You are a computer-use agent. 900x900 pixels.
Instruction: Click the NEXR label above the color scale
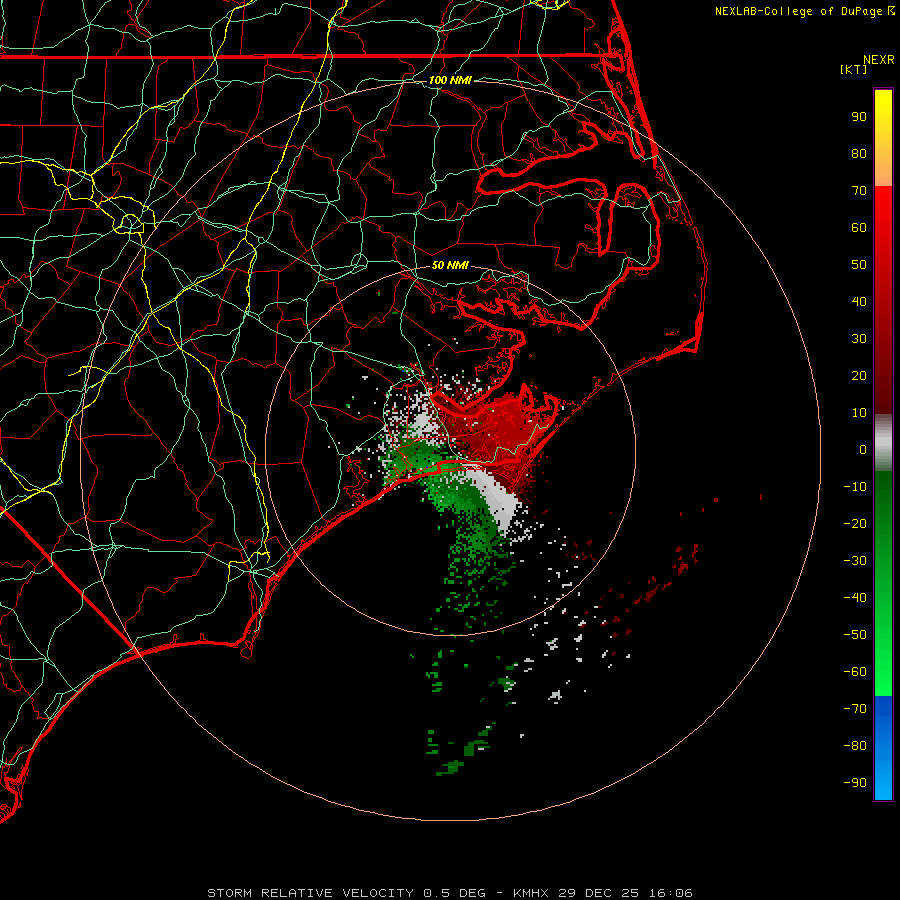(x=879, y=60)
